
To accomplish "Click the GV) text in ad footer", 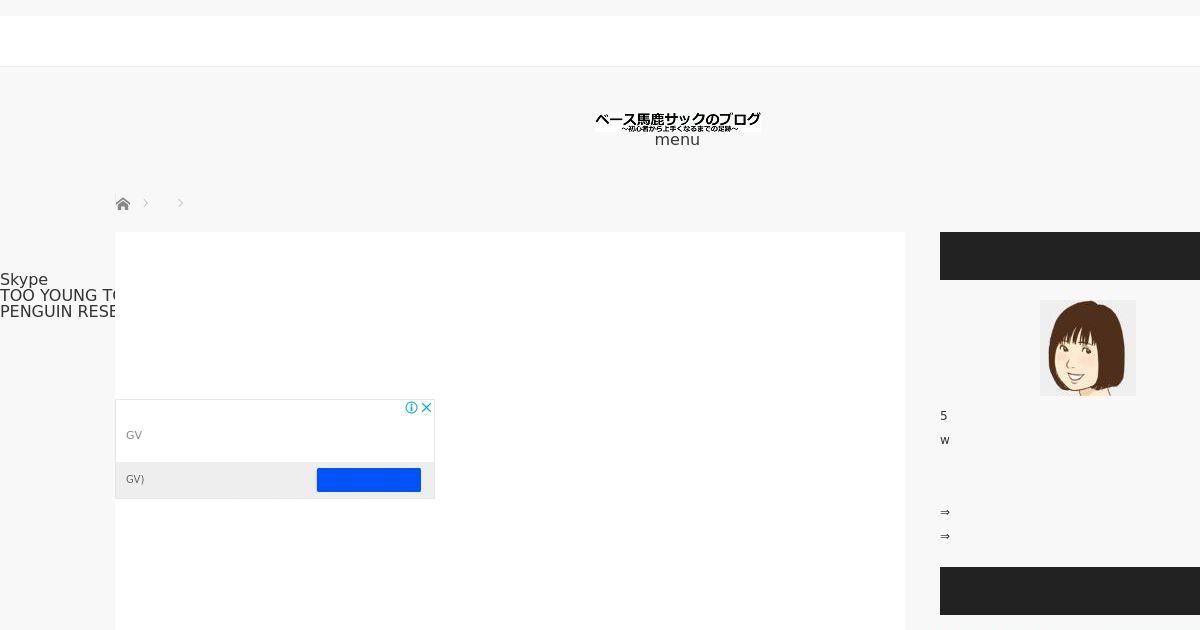I will click(x=135, y=479).
